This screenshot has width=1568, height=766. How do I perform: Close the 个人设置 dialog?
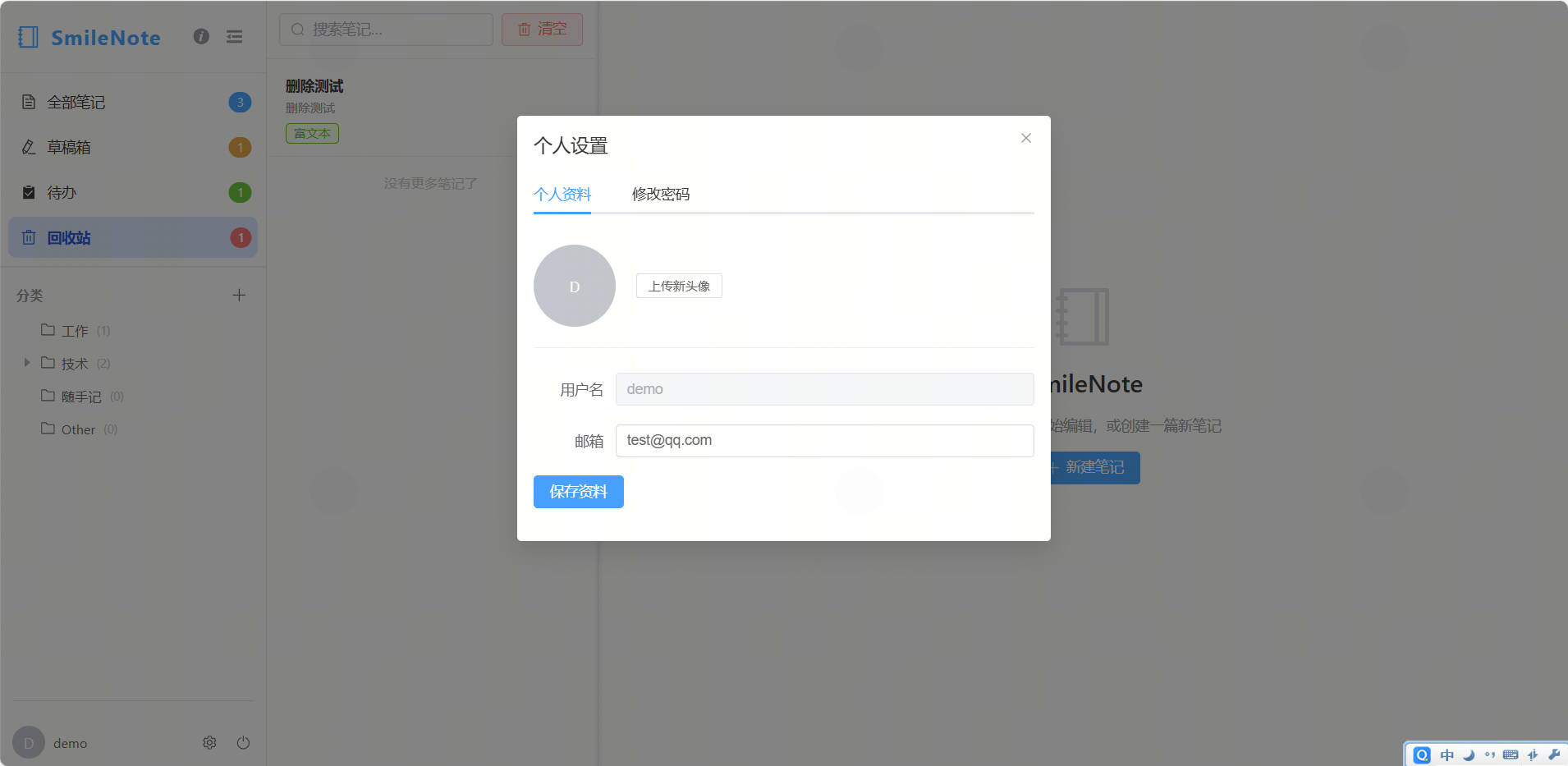(1026, 138)
